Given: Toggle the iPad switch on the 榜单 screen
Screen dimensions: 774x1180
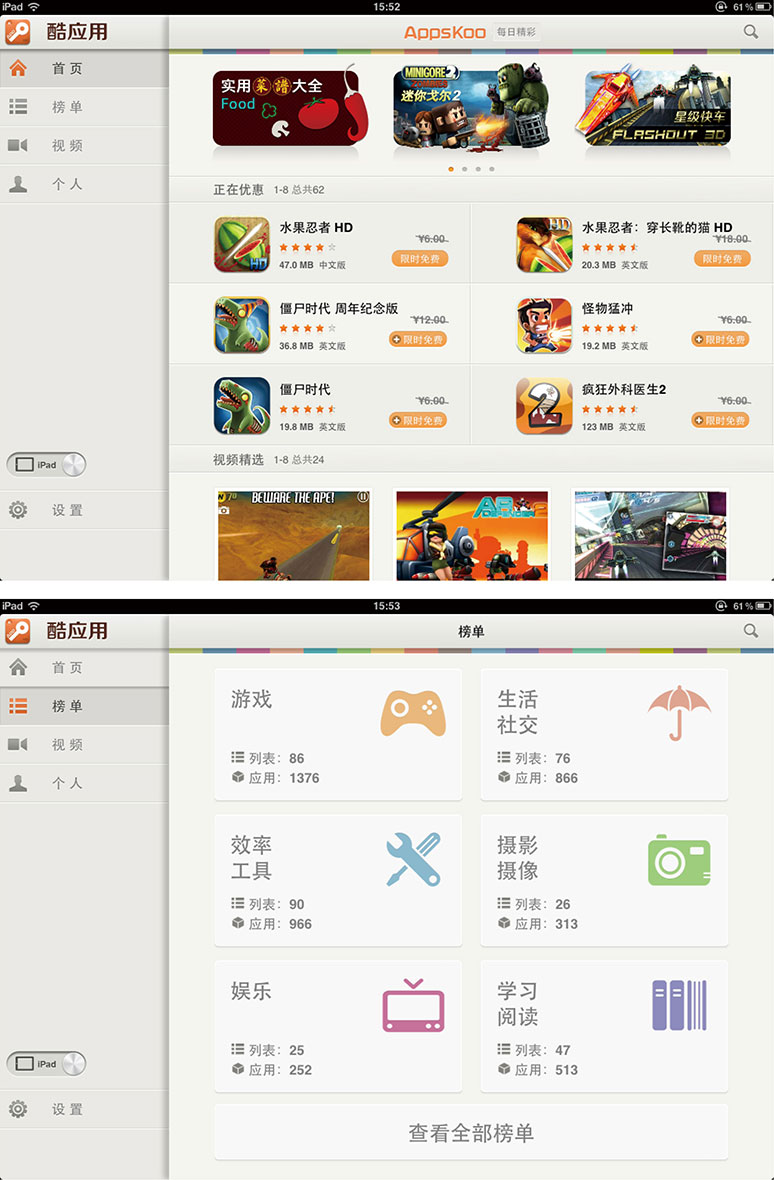Looking at the screenshot, I should (47, 1064).
